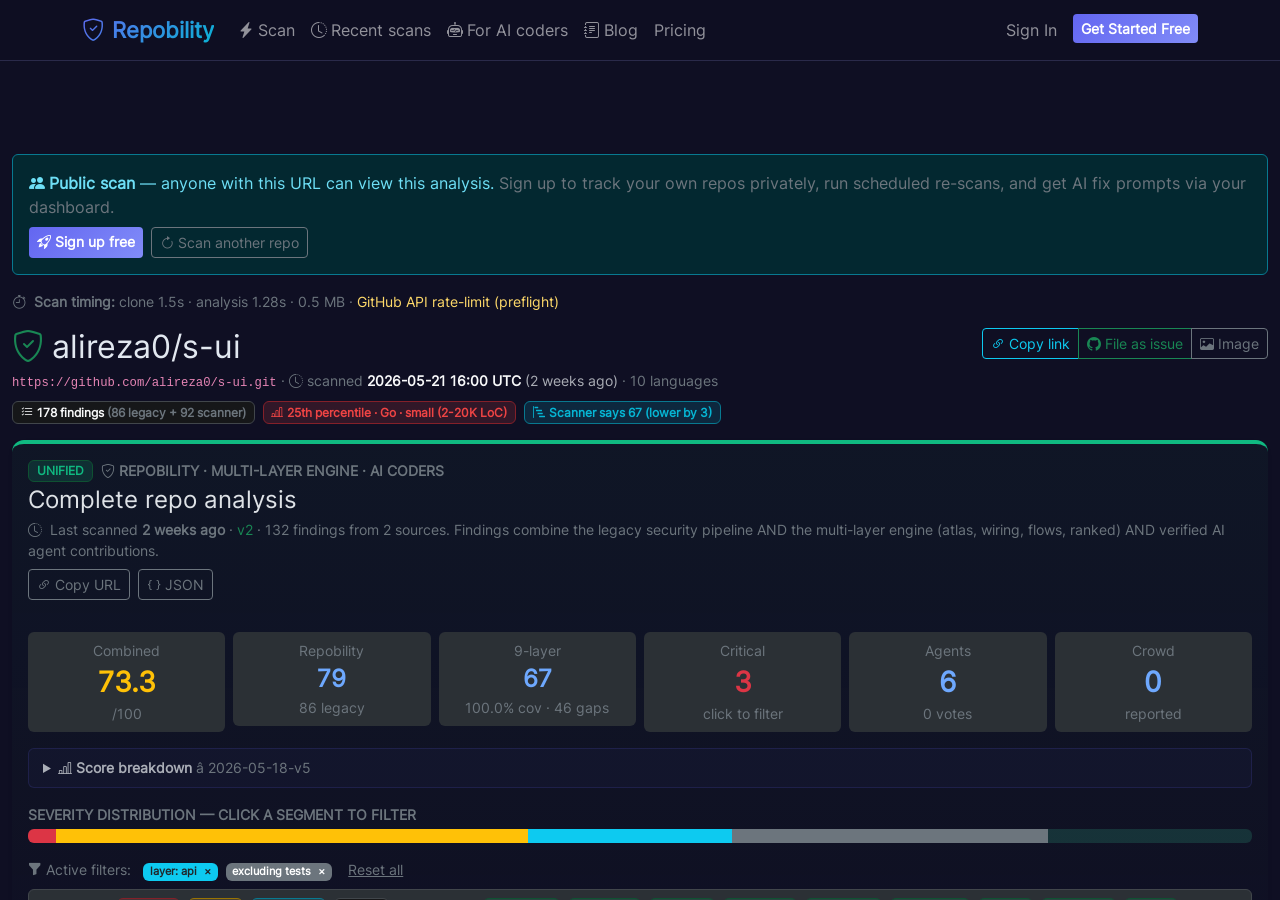Click the Sign up free button
The height and width of the screenshot is (900, 1280).
86,242
